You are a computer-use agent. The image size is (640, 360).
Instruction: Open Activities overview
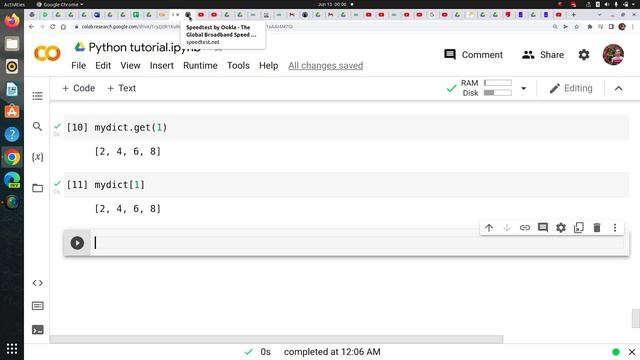tap(14, 4)
